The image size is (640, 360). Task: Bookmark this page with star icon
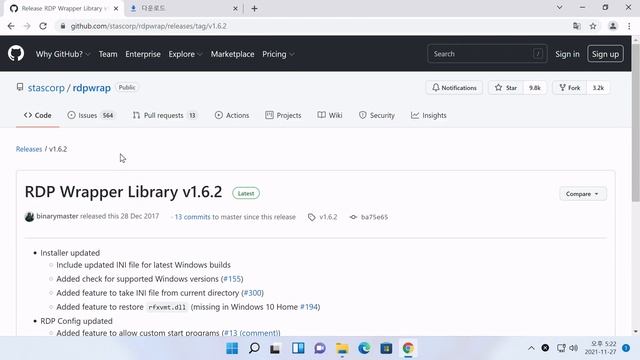tap(593, 26)
